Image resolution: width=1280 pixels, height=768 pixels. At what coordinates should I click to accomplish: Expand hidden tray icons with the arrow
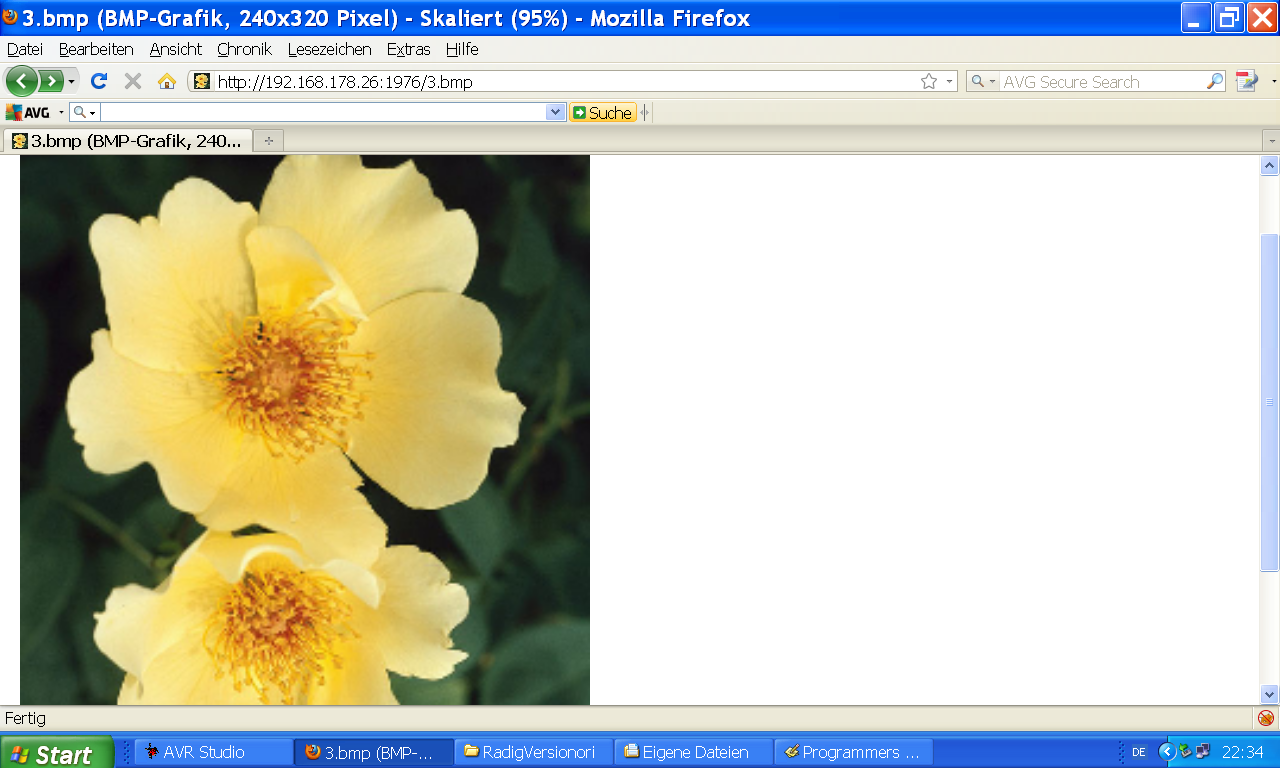pyautogui.click(x=1166, y=752)
